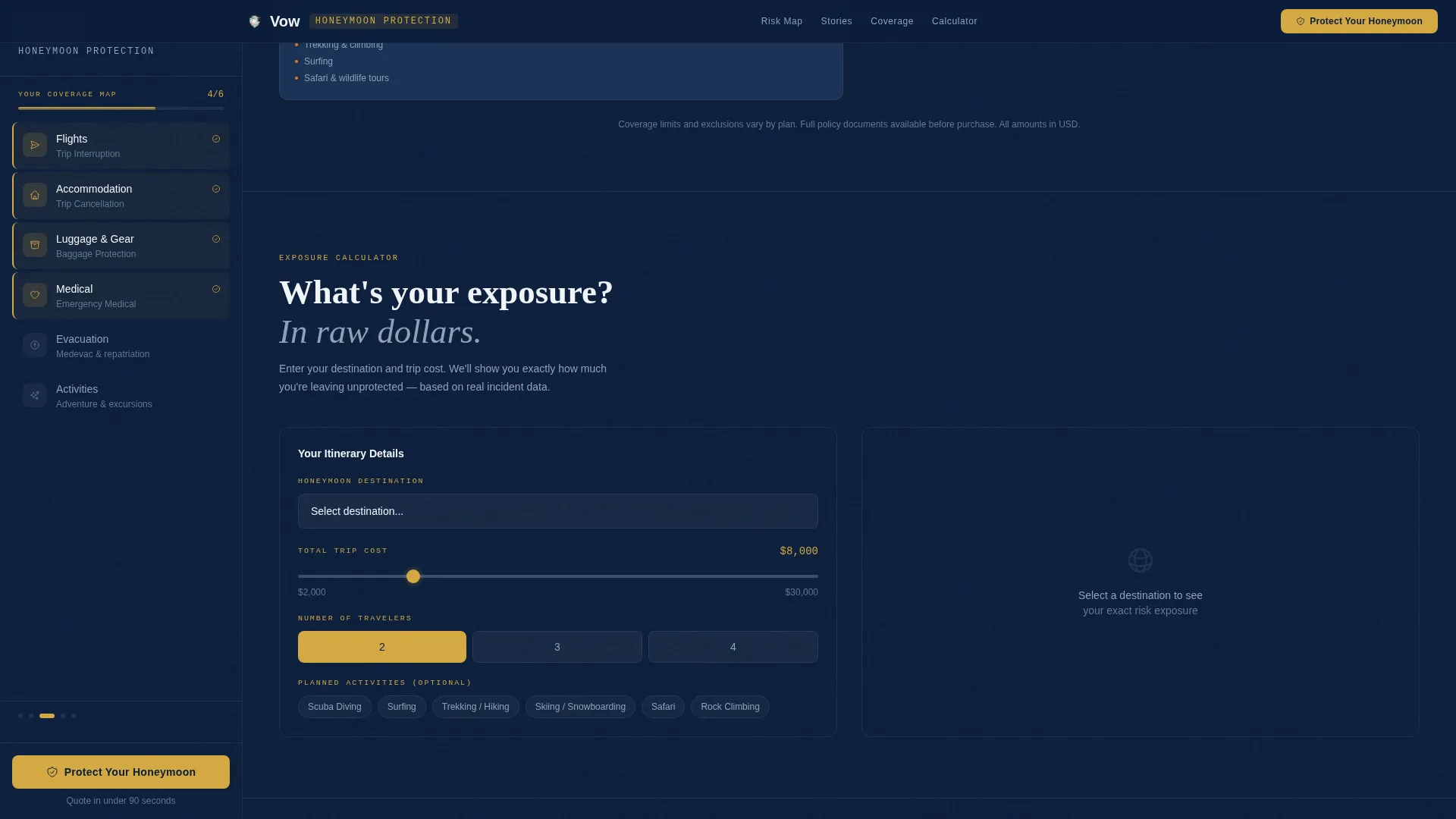This screenshot has width=1456, height=819.
Task: Click the shield icon in header Protect button
Action: 1301,21
